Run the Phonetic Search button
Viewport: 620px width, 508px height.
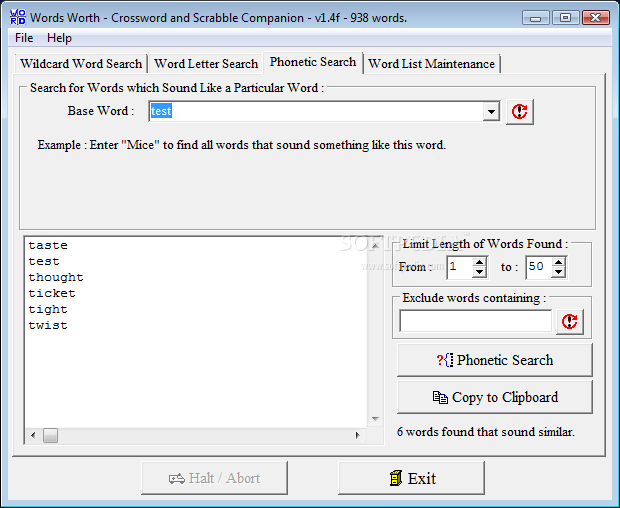point(495,360)
